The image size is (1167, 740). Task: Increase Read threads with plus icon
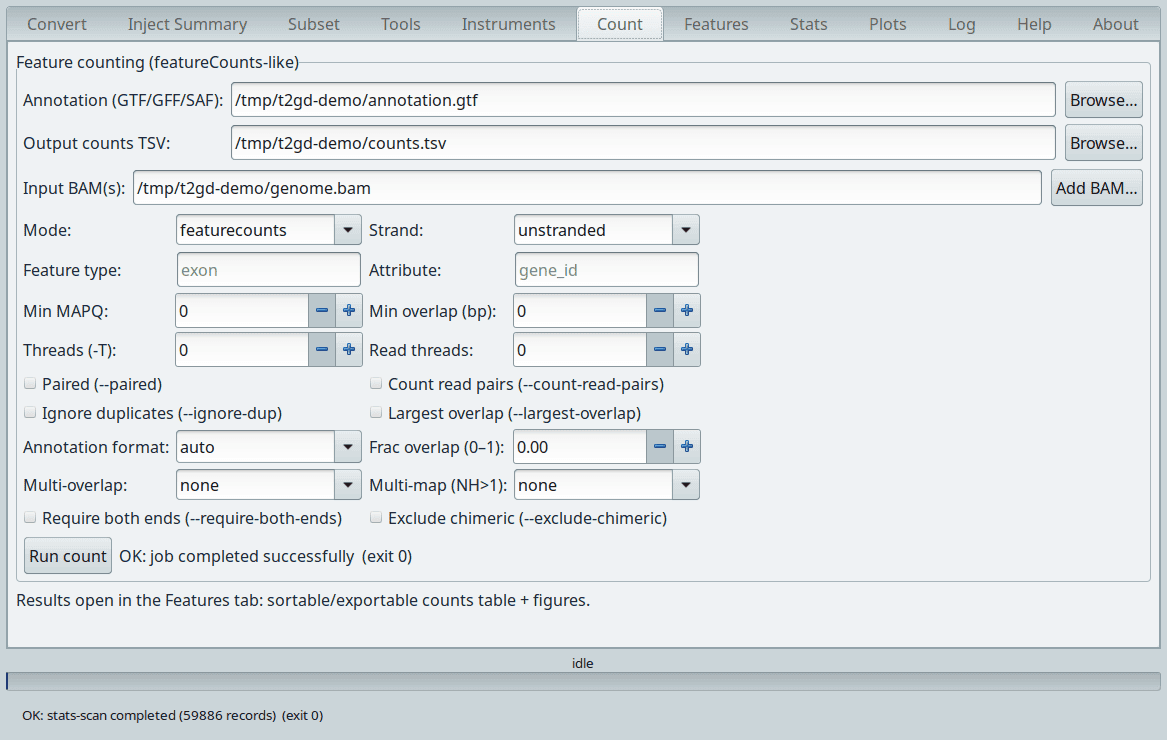686,349
